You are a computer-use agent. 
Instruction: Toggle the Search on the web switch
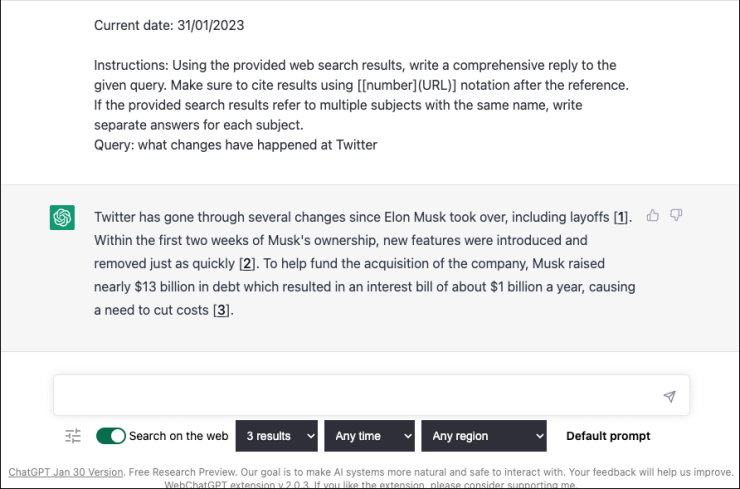tap(111, 436)
